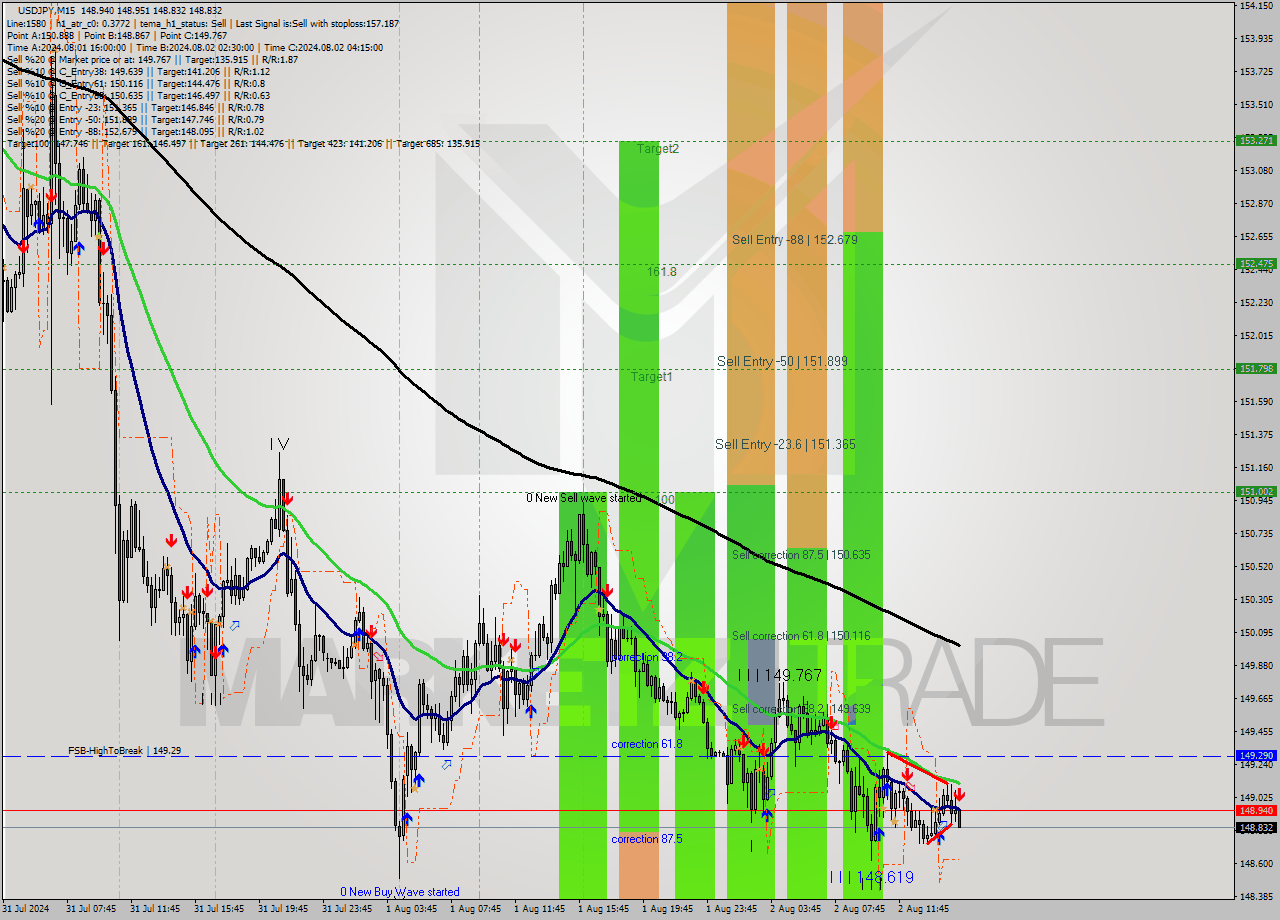The image size is (1280, 920).
Task: Select the 'I V' wave label above peak
Action: click(279, 443)
